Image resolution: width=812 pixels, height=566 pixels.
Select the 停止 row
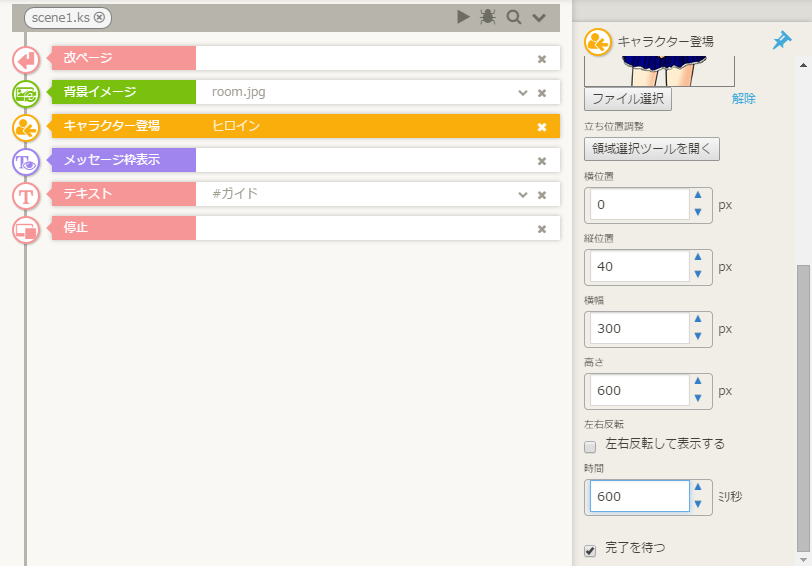(306, 228)
